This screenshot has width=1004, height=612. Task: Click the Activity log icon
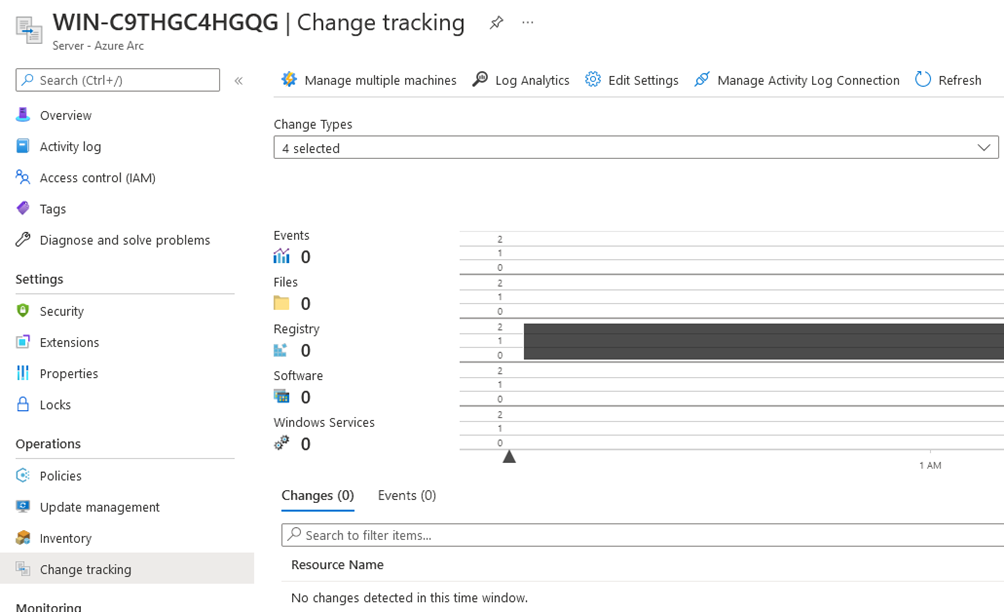click(x=23, y=146)
